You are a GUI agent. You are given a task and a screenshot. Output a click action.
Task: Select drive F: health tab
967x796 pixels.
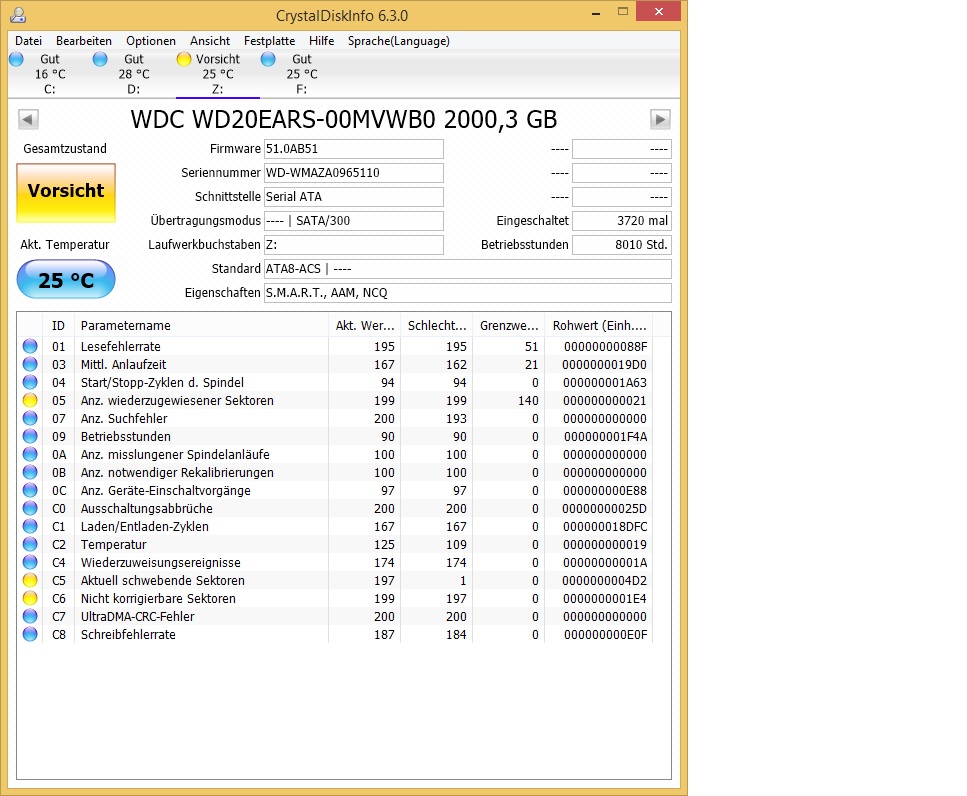[x=302, y=74]
